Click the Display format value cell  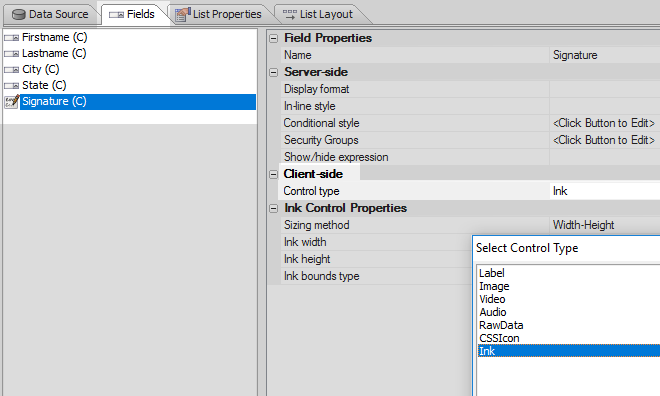click(x=604, y=89)
